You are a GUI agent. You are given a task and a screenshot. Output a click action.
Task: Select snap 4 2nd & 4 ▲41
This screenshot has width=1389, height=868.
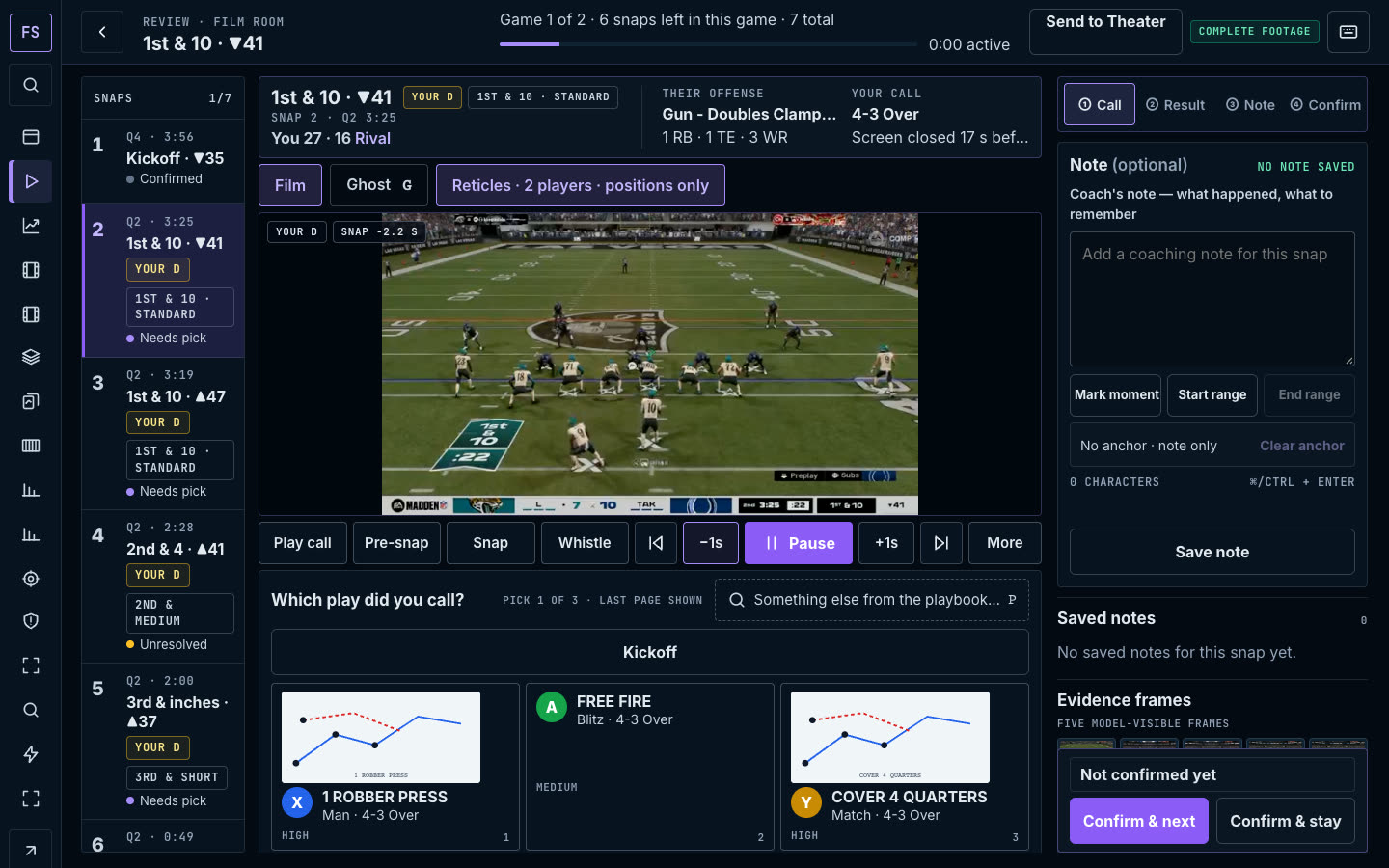click(x=163, y=586)
